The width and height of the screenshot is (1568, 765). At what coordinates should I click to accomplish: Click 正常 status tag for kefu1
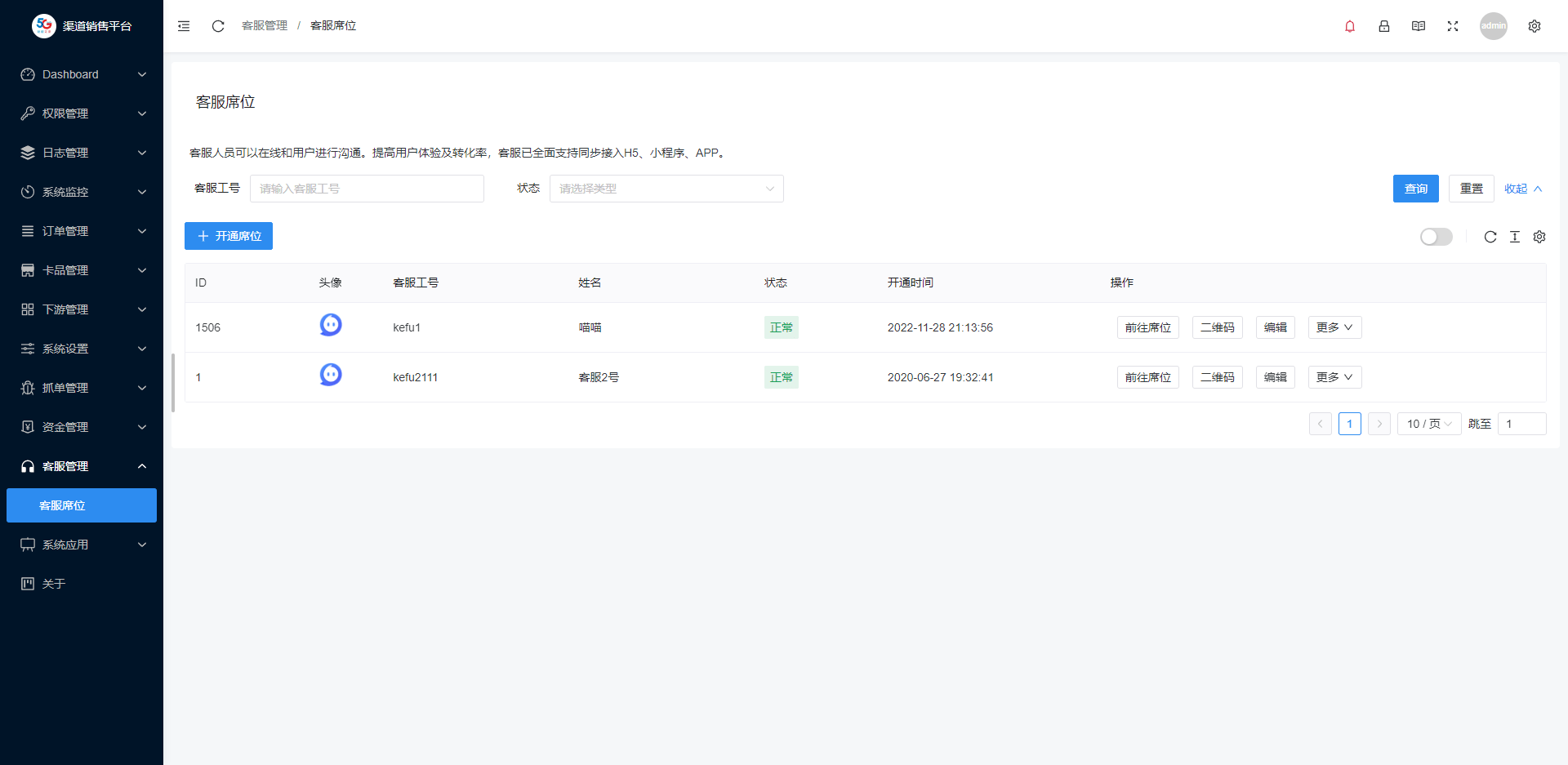[x=782, y=327]
